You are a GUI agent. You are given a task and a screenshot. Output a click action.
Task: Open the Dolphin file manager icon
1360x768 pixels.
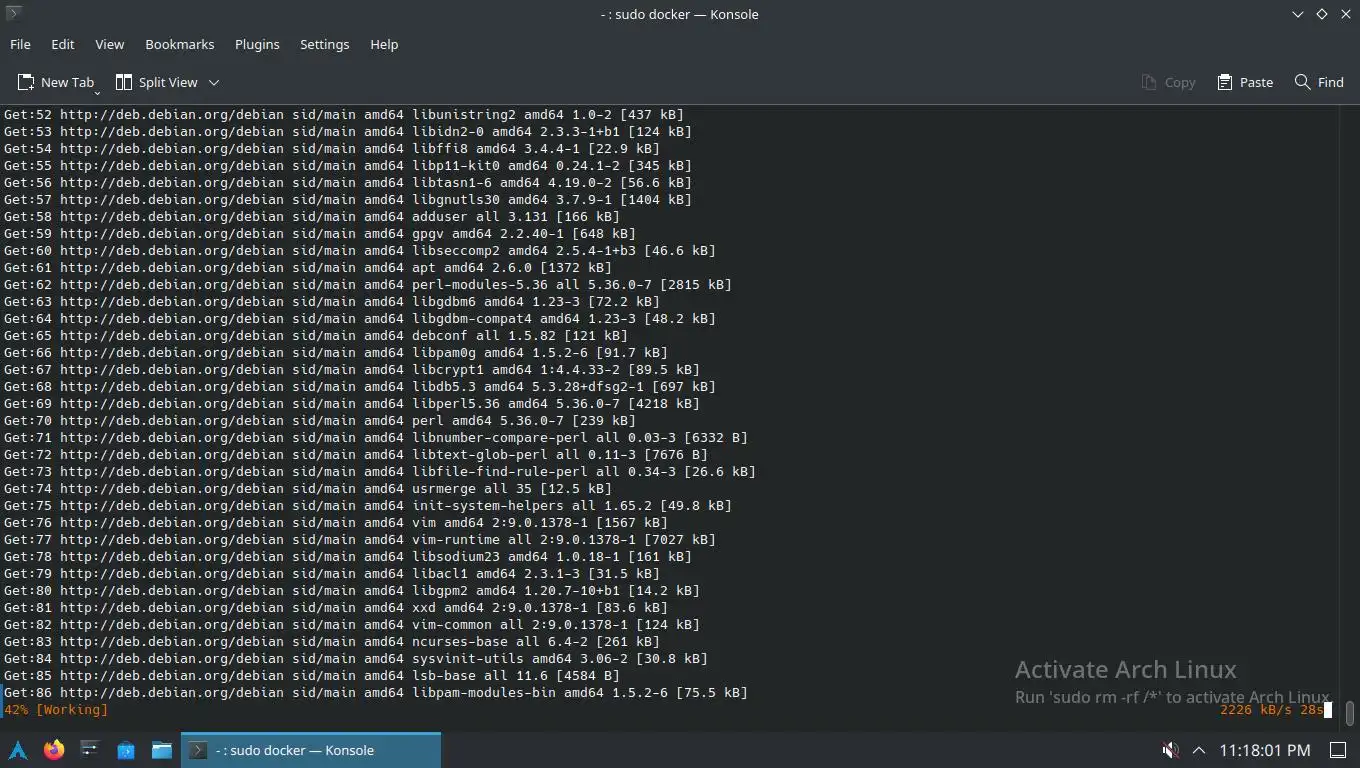pyautogui.click(x=162, y=750)
